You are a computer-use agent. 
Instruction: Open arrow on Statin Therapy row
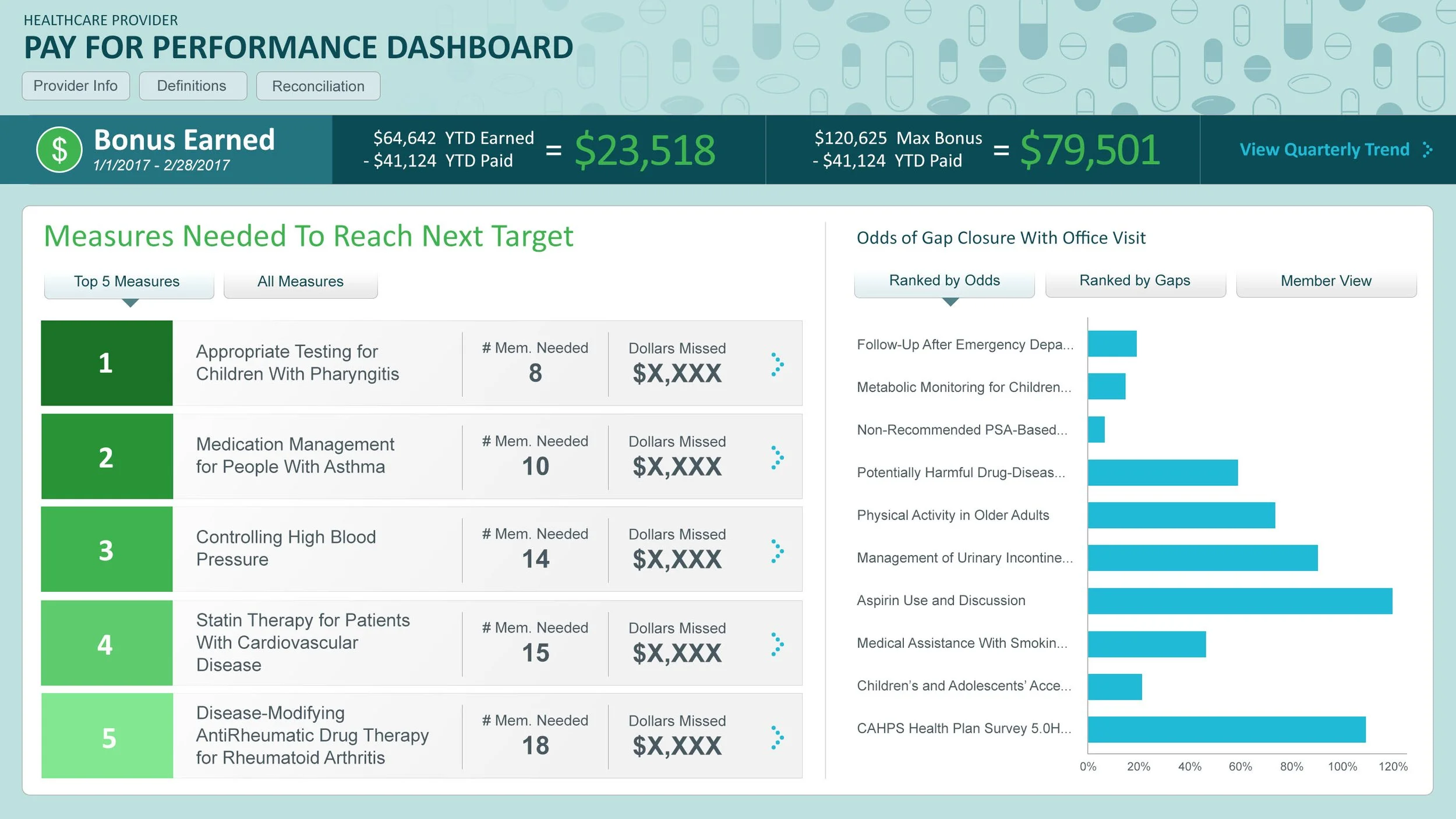click(777, 644)
